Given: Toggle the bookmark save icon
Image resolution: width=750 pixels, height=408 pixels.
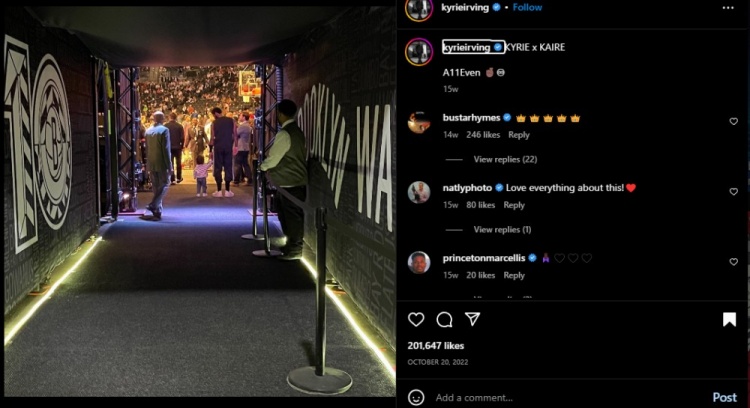Looking at the screenshot, I should (x=729, y=319).
